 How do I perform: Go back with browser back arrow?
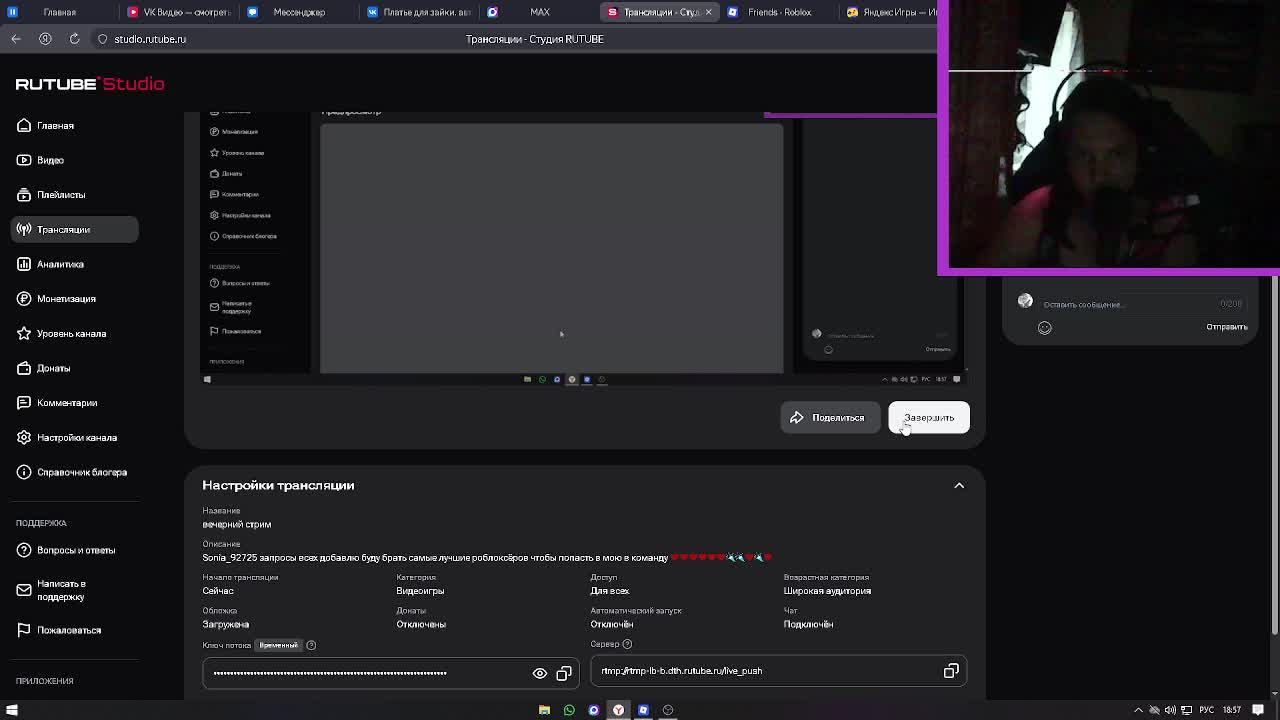(16, 39)
